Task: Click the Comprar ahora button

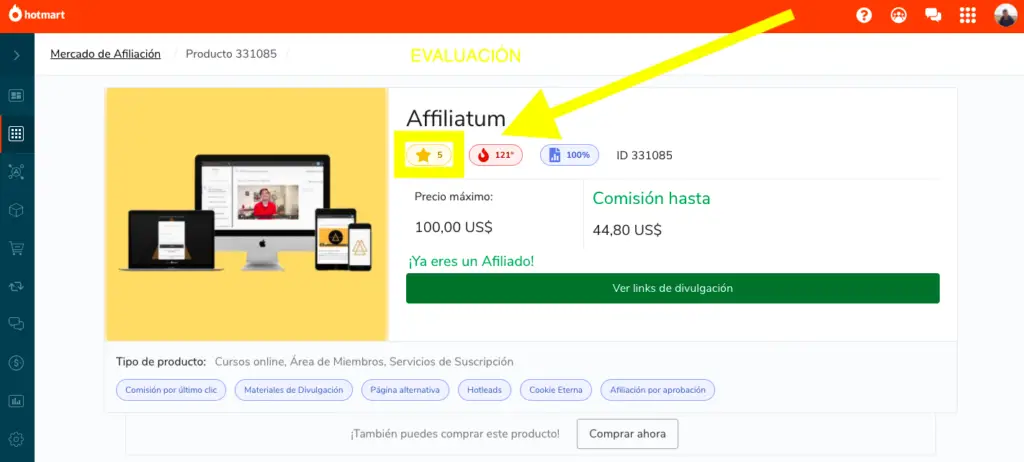Action: pyautogui.click(x=628, y=434)
